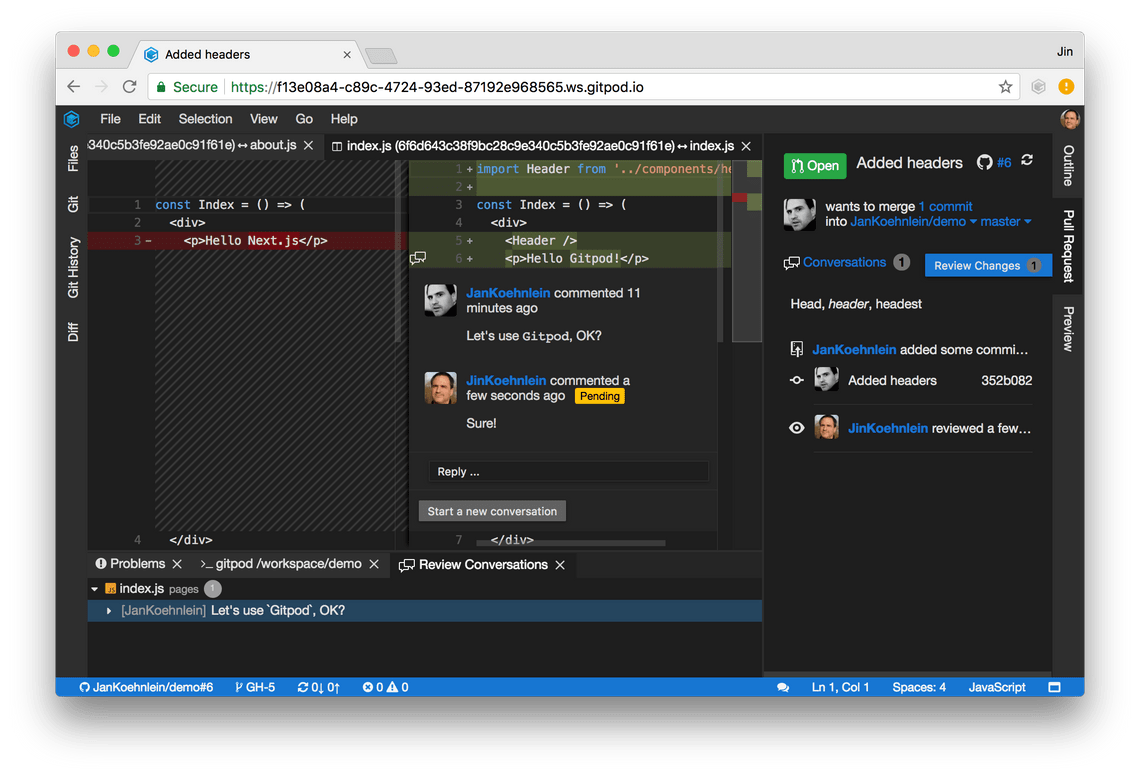Click the browser back arrow
Screen dimensions: 1140x776
[73, 87]
